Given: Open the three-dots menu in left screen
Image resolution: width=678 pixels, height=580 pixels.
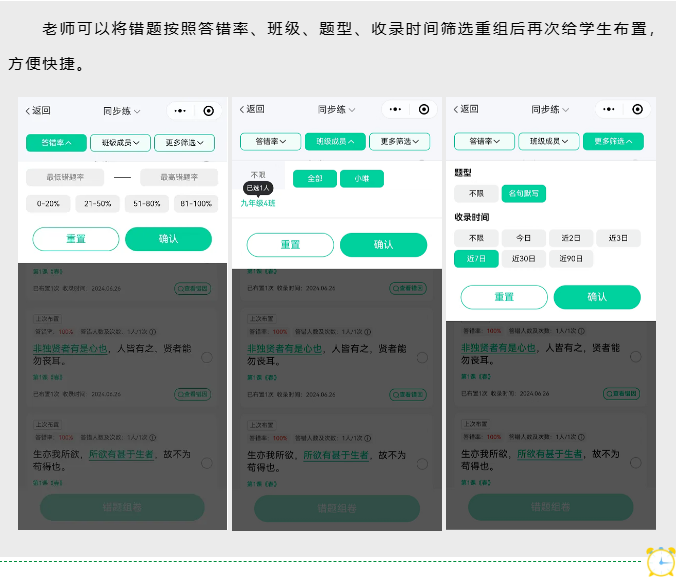Looking at the screenshot, I should pyautogui.click(x=180, y=111).
